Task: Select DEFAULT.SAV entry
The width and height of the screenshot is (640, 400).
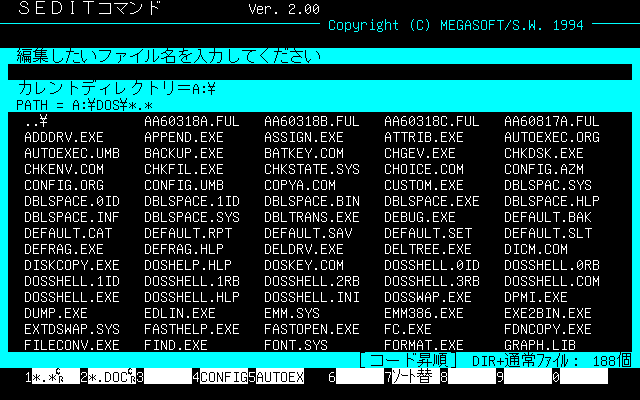Action: (308, 233)
